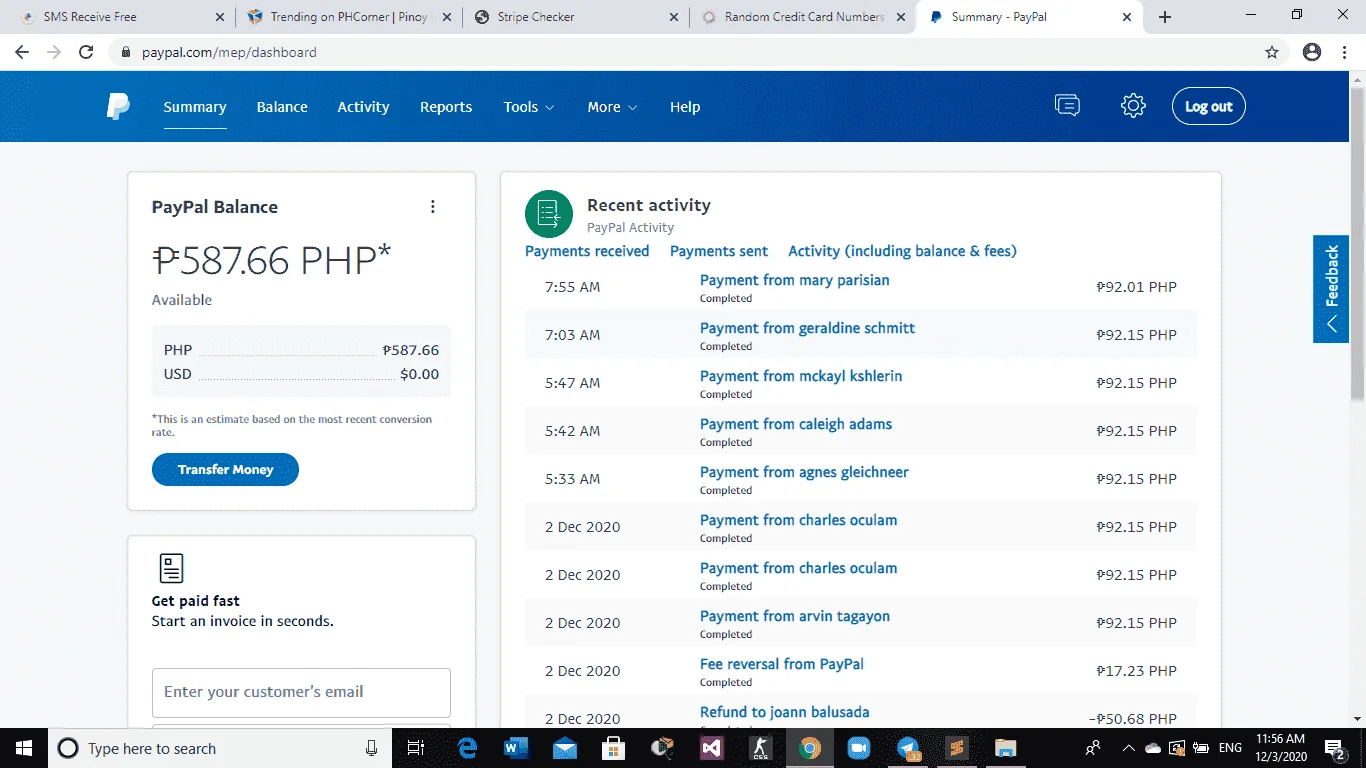
Task: Open Visual Studio from the taskbar
Action: click(712, 748)
